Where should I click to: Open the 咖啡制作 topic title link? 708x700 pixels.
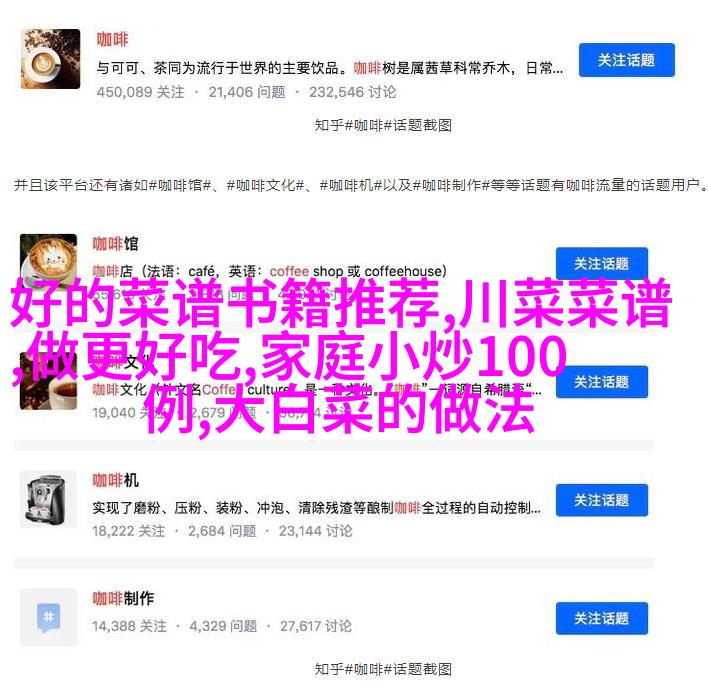pos(123,598)
